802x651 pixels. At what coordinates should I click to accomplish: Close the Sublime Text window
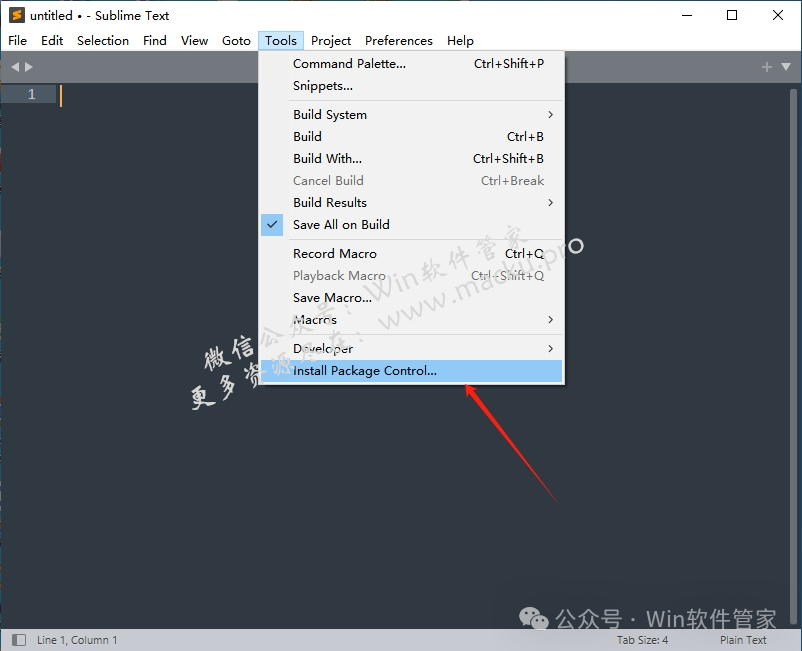pyautogui.click(x=778, y=15)
